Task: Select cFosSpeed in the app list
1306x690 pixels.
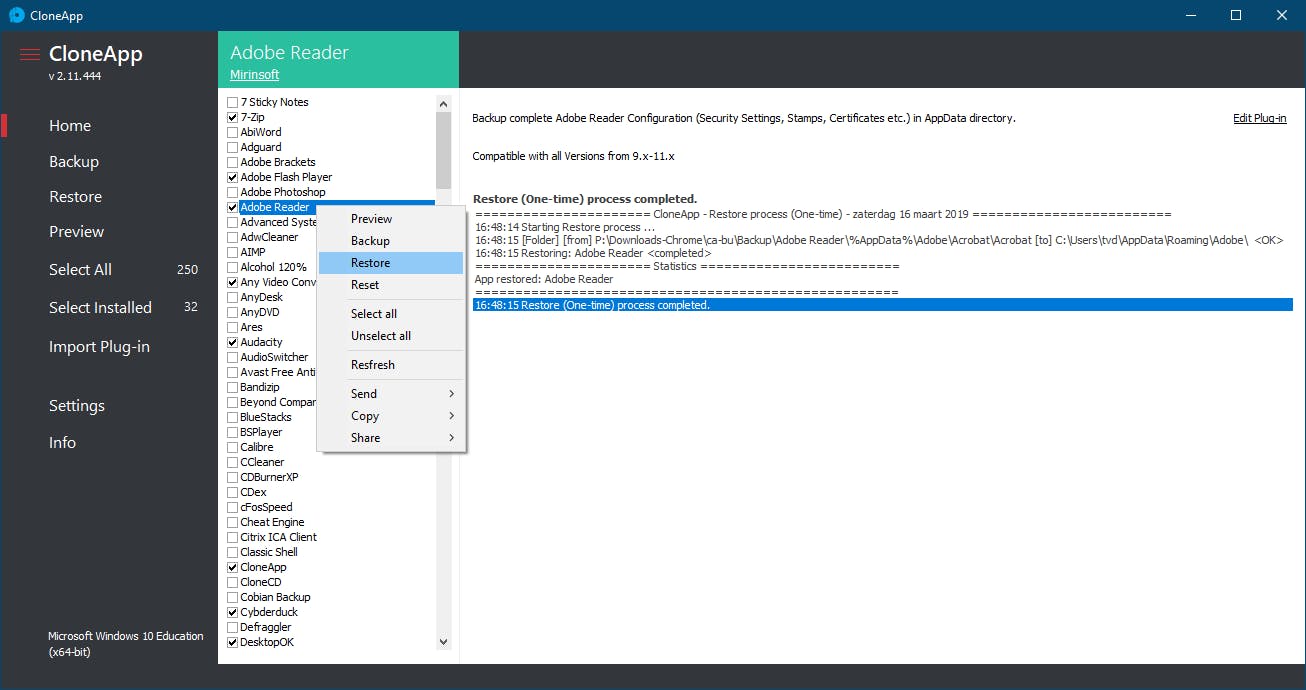Action: pyautogui.click(x=266, y=507)
